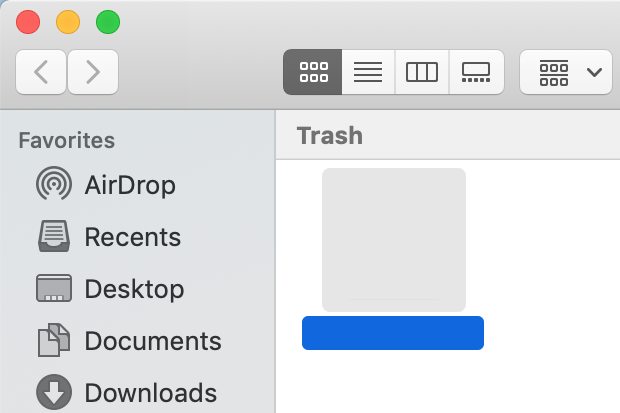620x413 pixels.
Task: Go forward using the right chevron button
Action: [x=93, y=72]
